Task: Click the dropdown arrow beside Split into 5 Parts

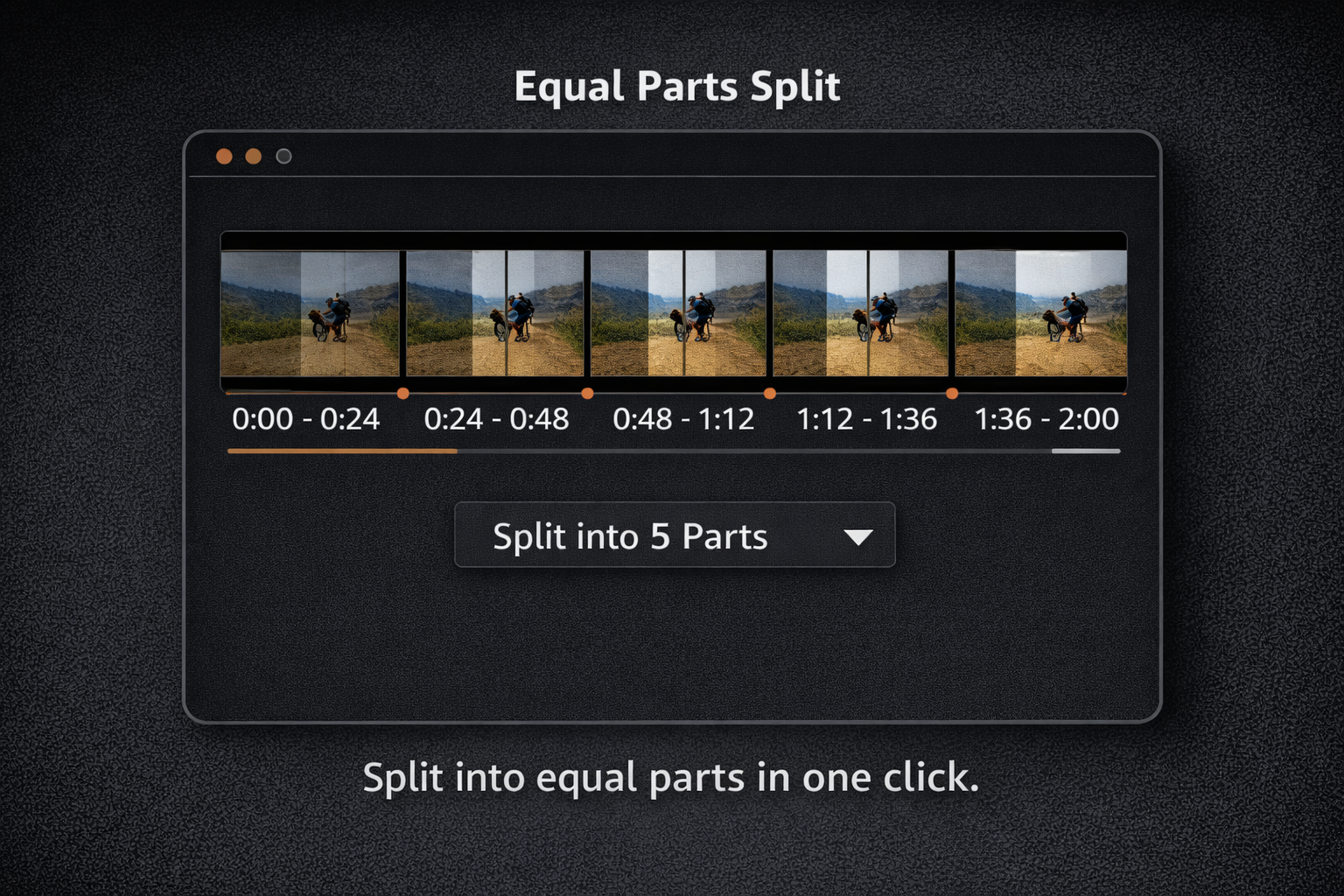Action: pyautogui.click(x=858, y=536)
